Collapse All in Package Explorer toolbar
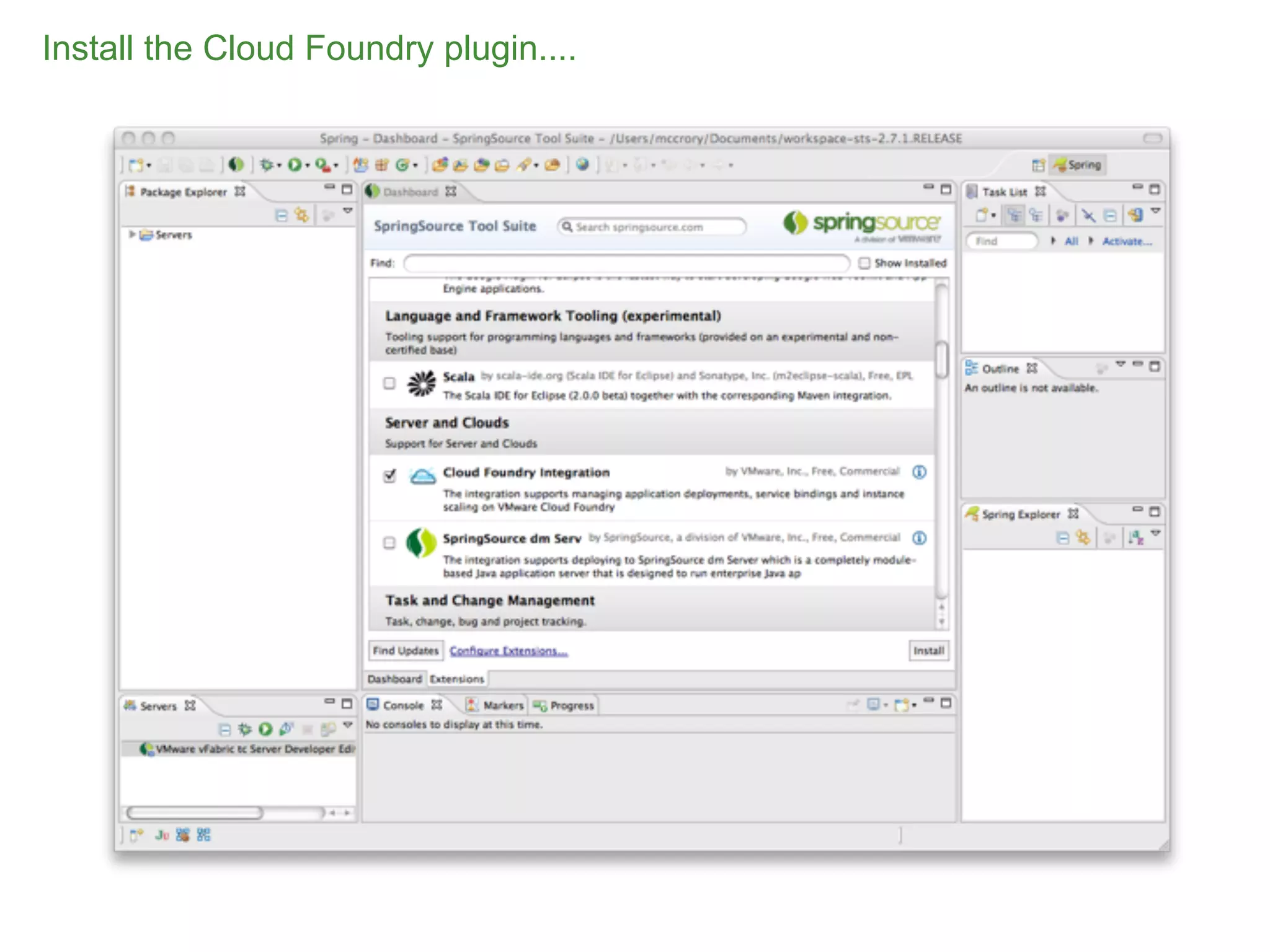The height and width of the screenshot is (952, 1270). 282,216
